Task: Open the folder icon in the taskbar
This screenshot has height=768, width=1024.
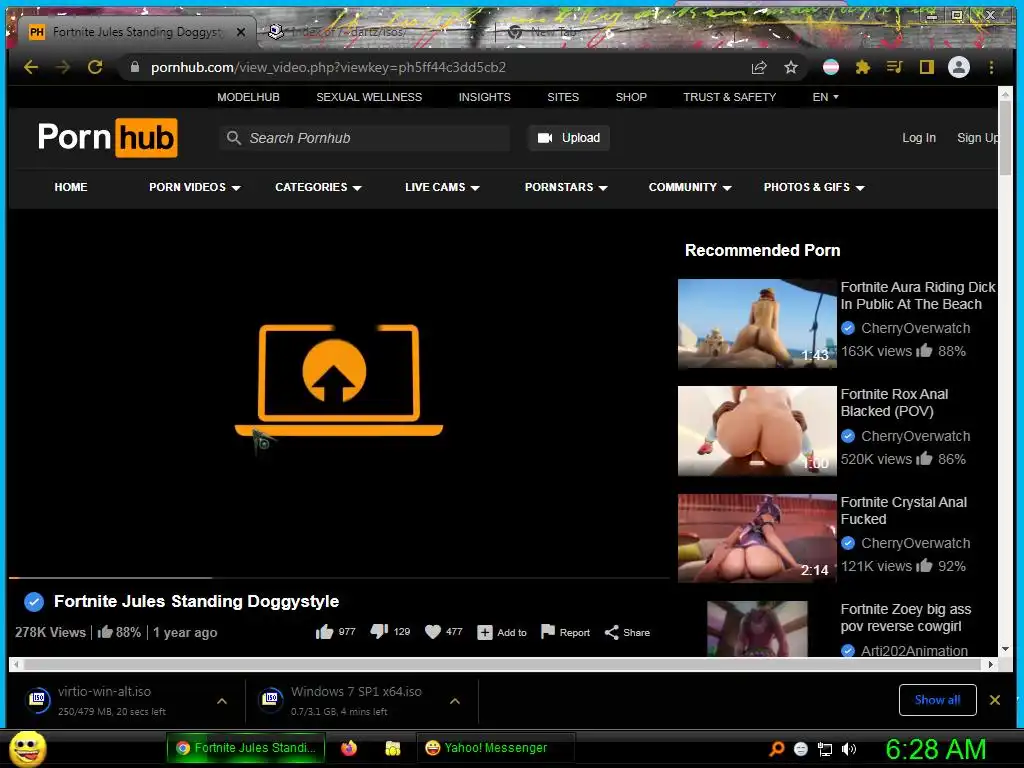Action: pyautogui.click(x=392, y=748)
